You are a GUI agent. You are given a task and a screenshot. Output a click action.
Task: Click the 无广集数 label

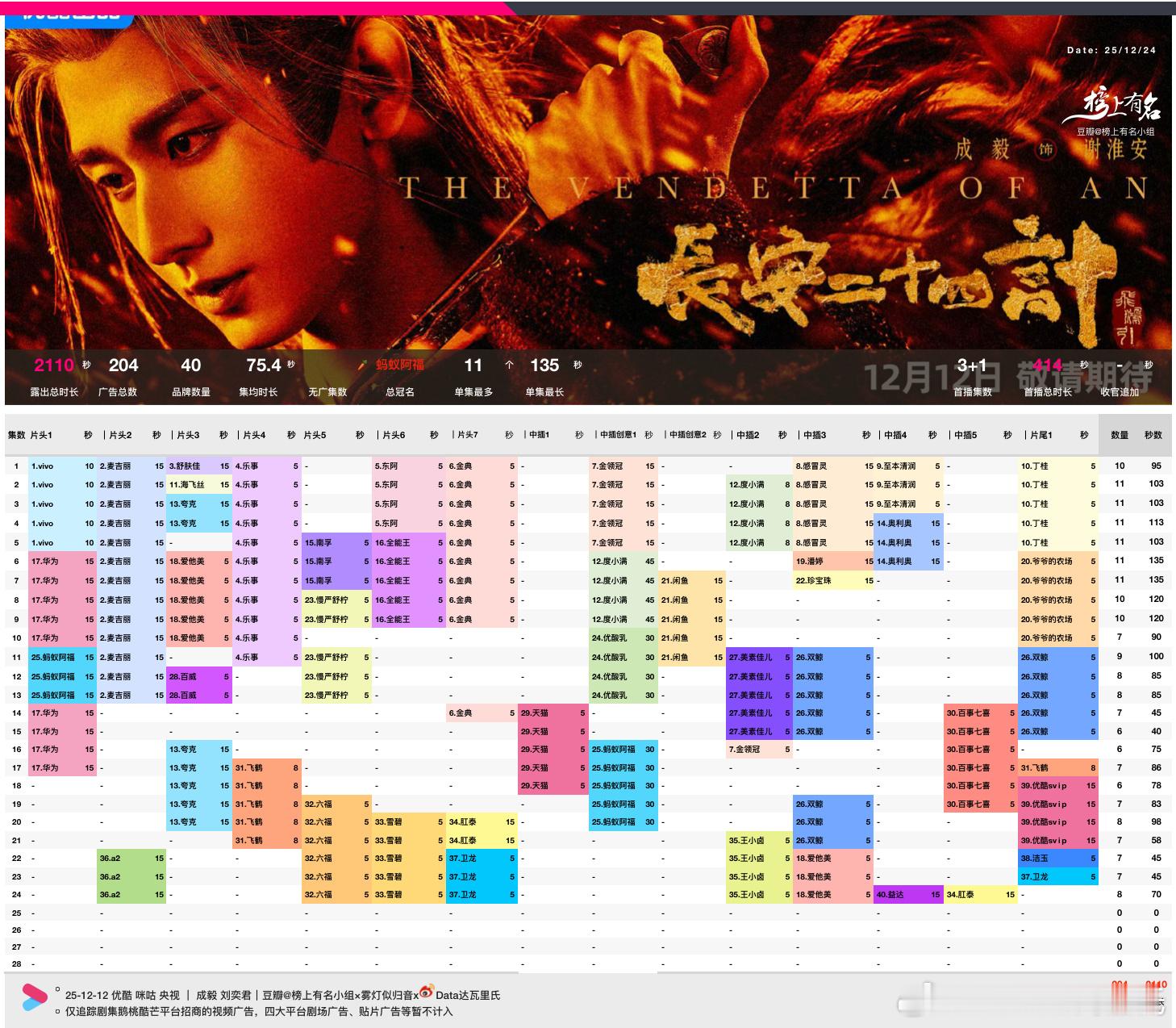point(327,392)
